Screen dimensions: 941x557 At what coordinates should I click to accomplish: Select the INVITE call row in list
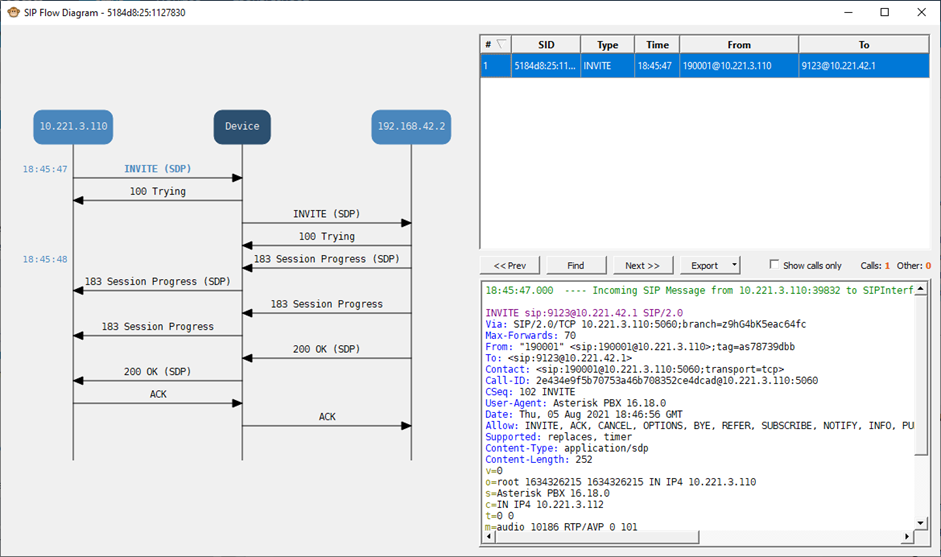click(x=704, y=66)
